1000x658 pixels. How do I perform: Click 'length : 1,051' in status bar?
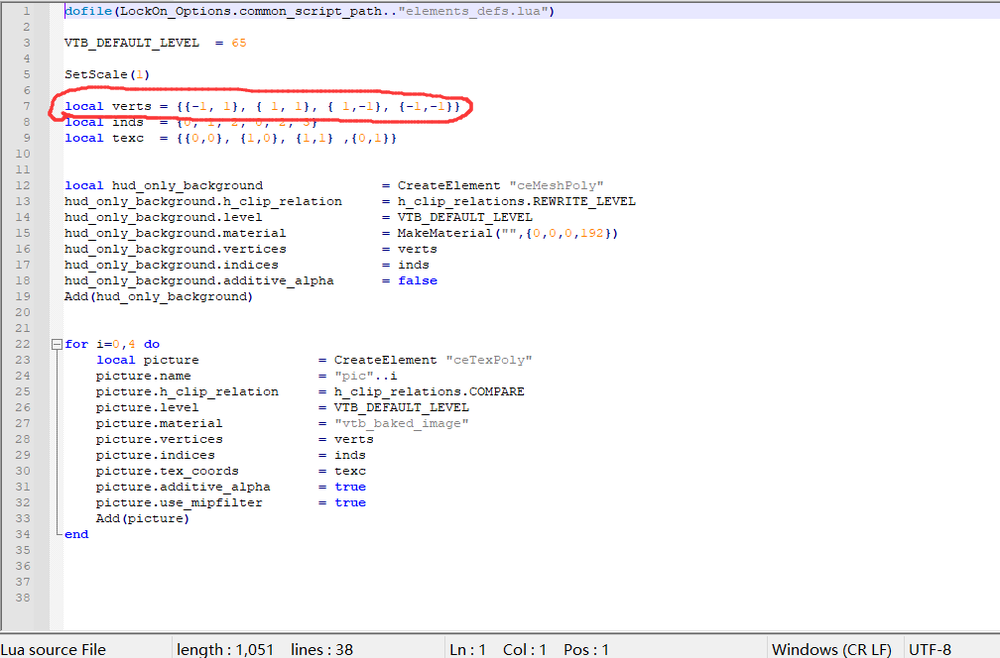tap(225, 649)
